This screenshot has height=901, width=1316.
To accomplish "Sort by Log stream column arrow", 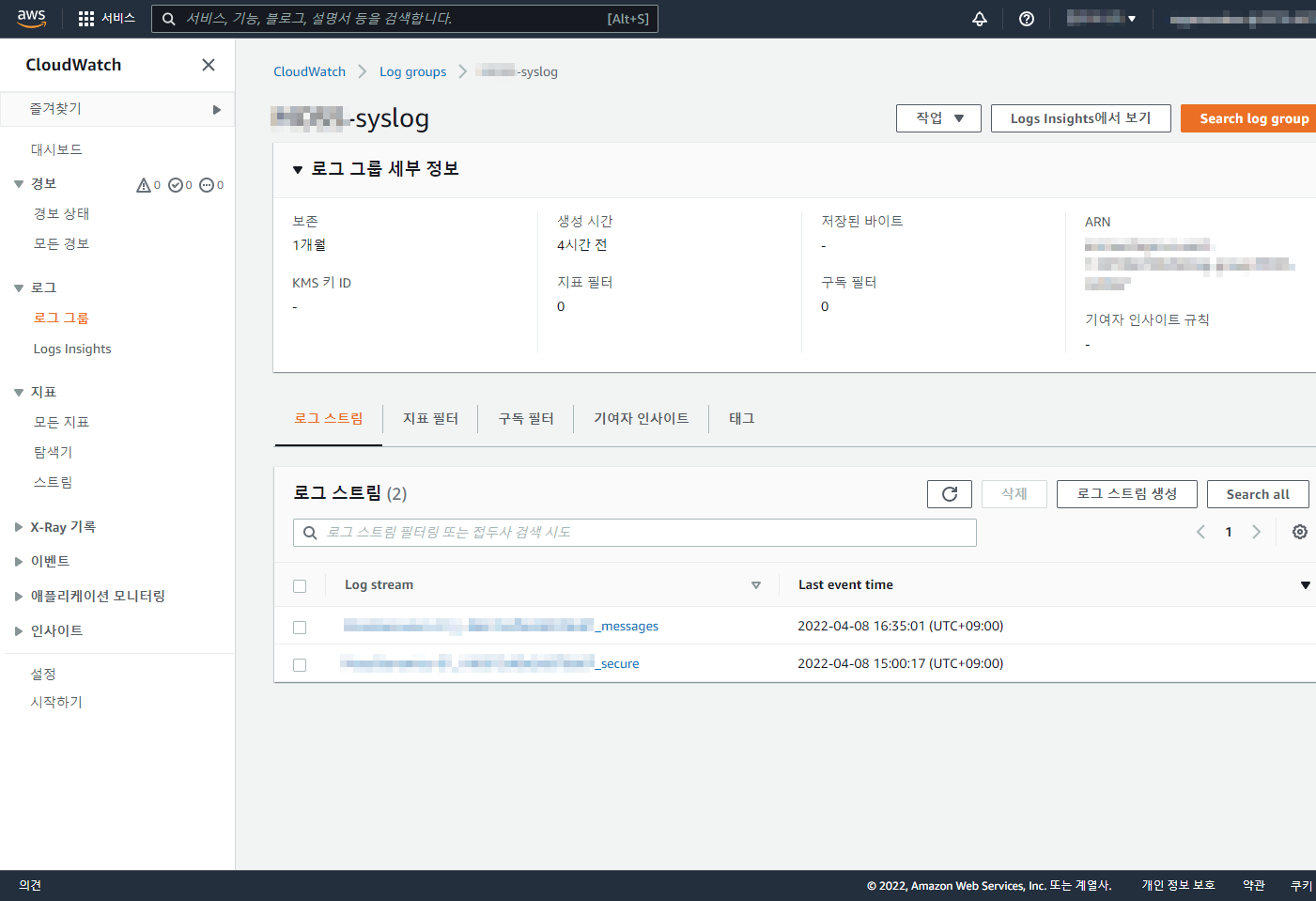I will [756, 585].
